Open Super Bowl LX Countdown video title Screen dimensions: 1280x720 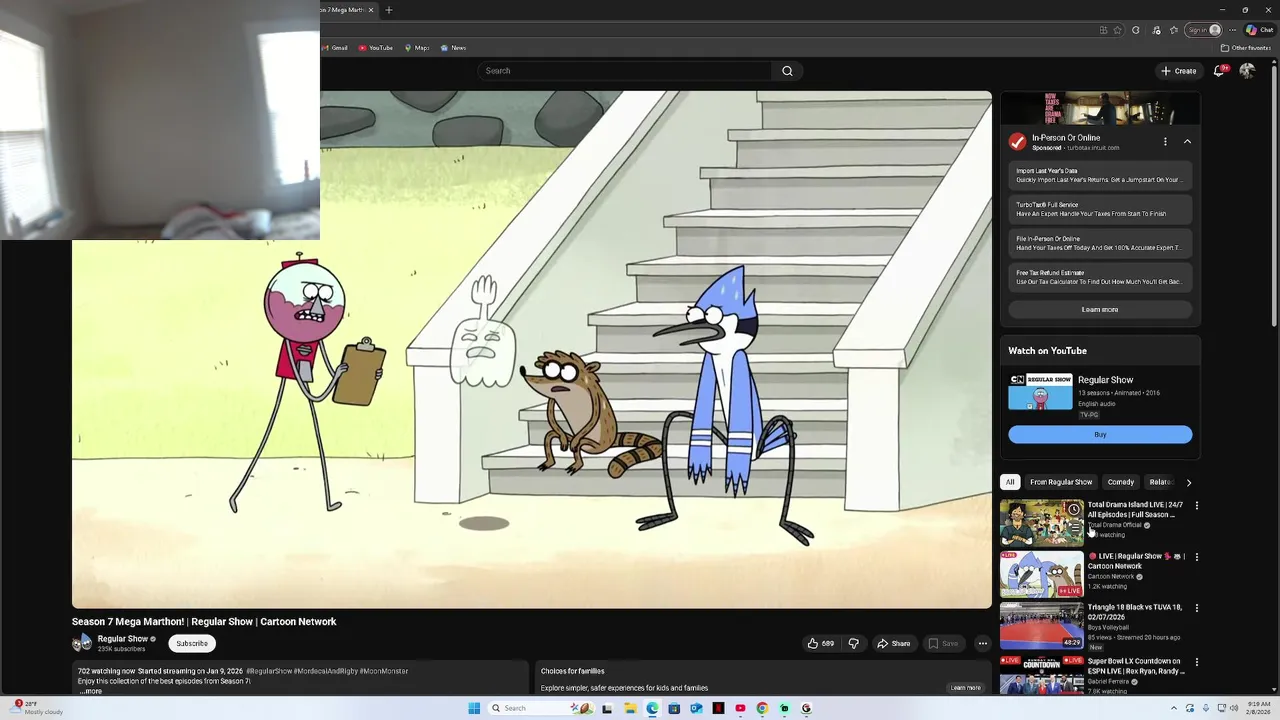click(1136, 666)
